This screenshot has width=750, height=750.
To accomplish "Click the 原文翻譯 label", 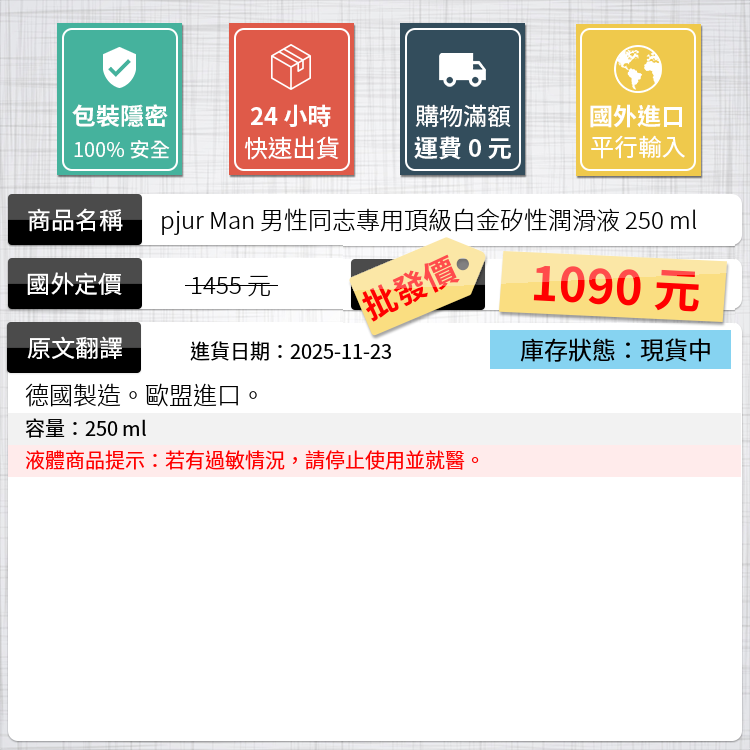I will (74, 348).
